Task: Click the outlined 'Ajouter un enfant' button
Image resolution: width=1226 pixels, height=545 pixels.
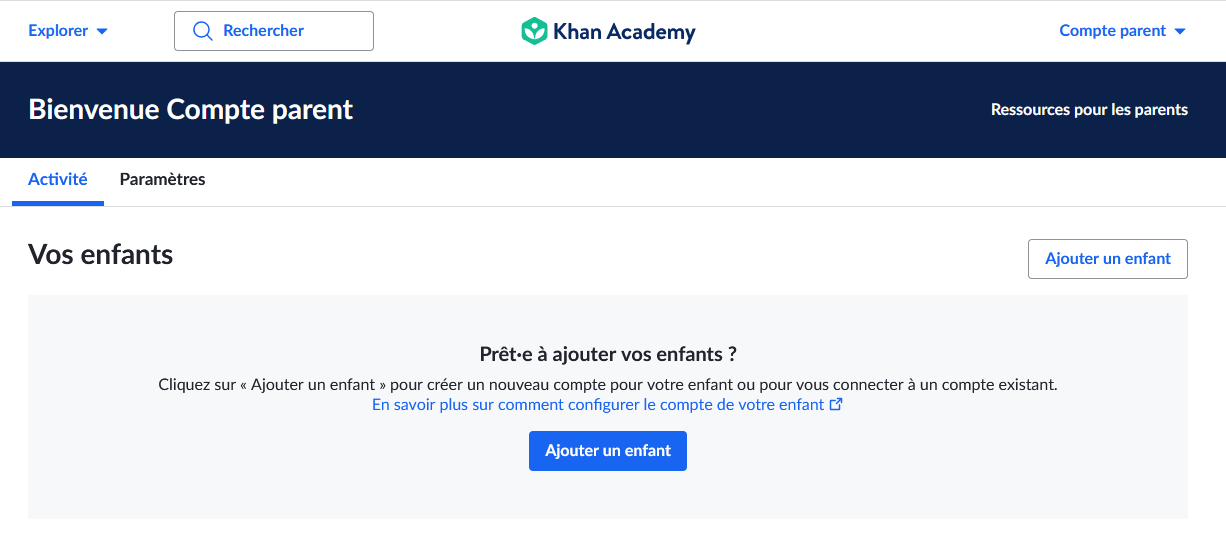Action: (x=1108, y=259)
